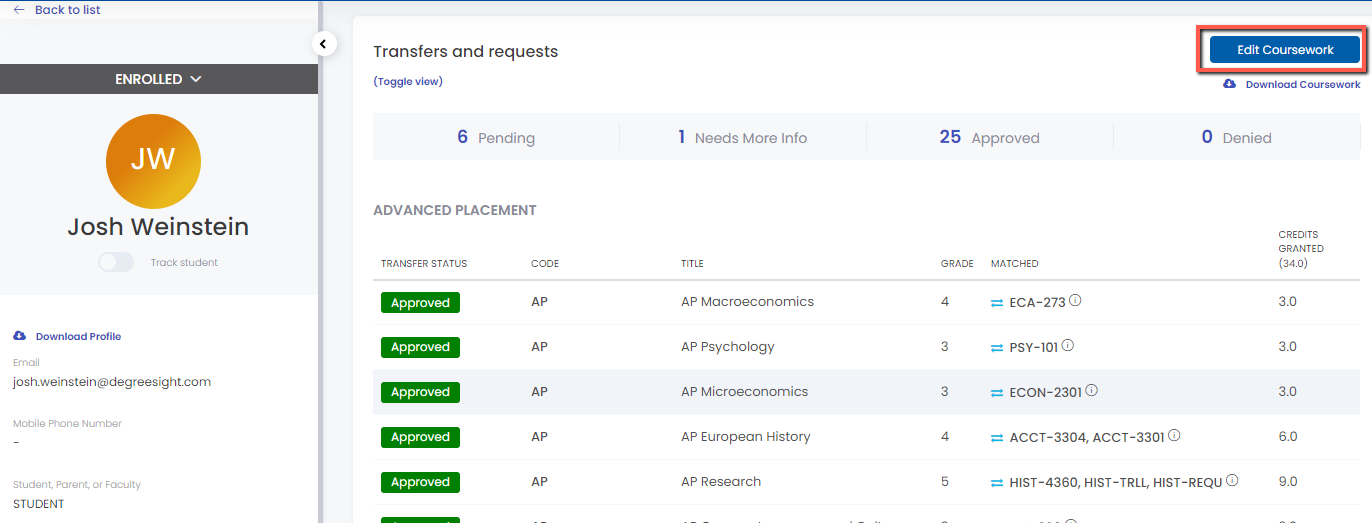Click the Toggle view link
The width and height of the screenshot is (1372, 523).
coord(408,82)
